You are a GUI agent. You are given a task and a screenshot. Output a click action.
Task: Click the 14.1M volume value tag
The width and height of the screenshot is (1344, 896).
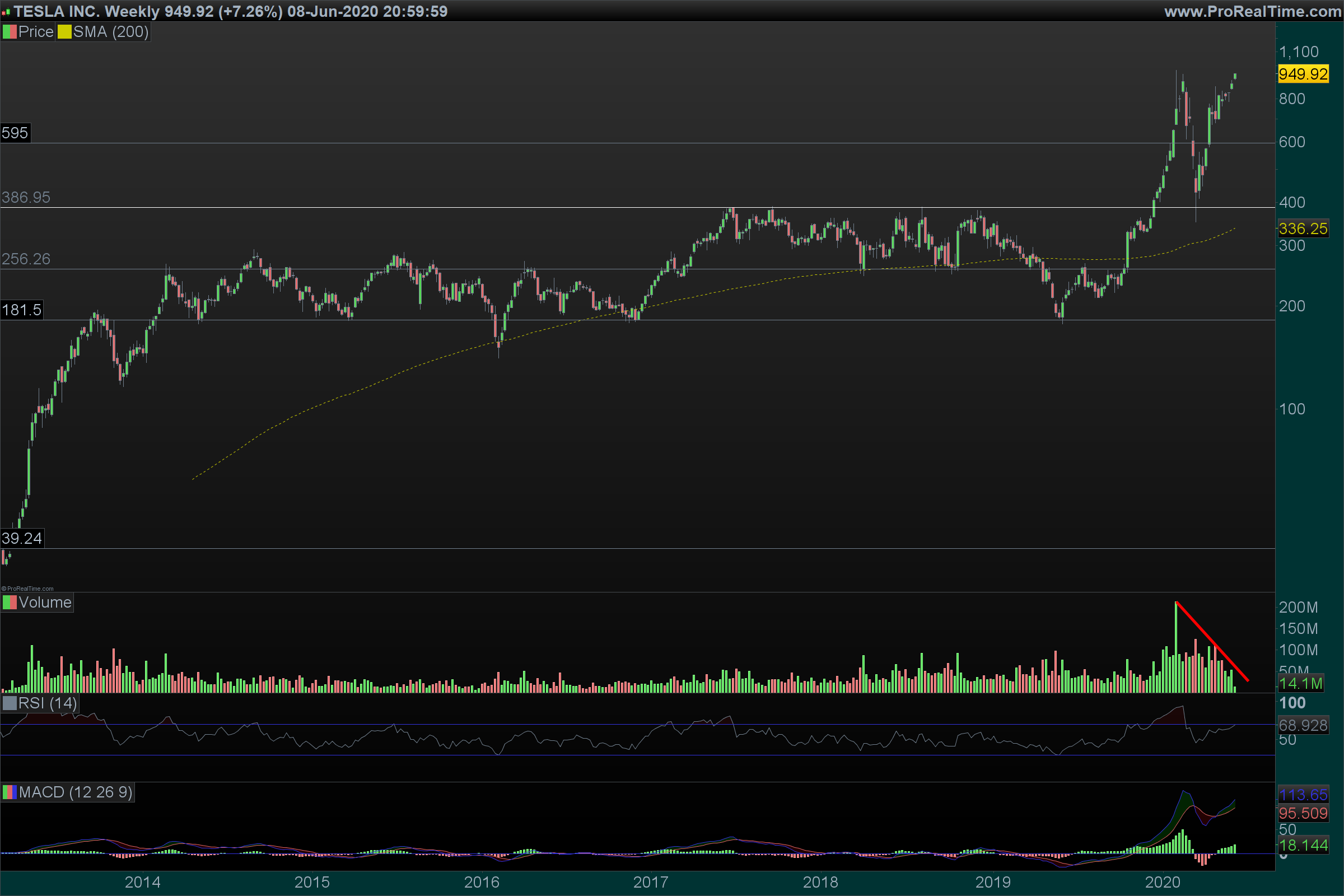point(1300,683)
